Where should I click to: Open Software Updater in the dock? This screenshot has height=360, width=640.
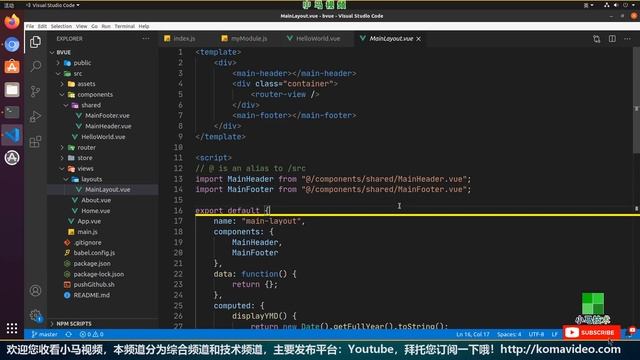(x=12, y=158)
